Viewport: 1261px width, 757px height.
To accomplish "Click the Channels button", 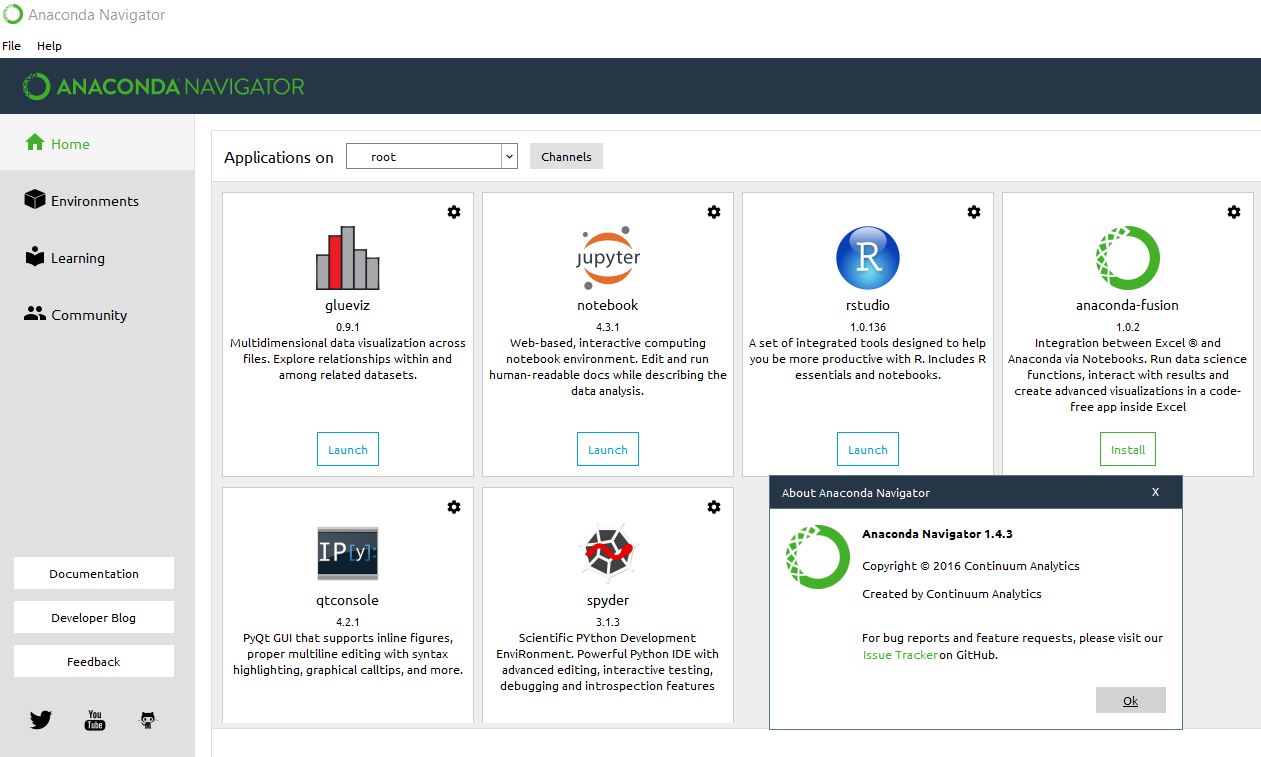I will coord(566,157).
